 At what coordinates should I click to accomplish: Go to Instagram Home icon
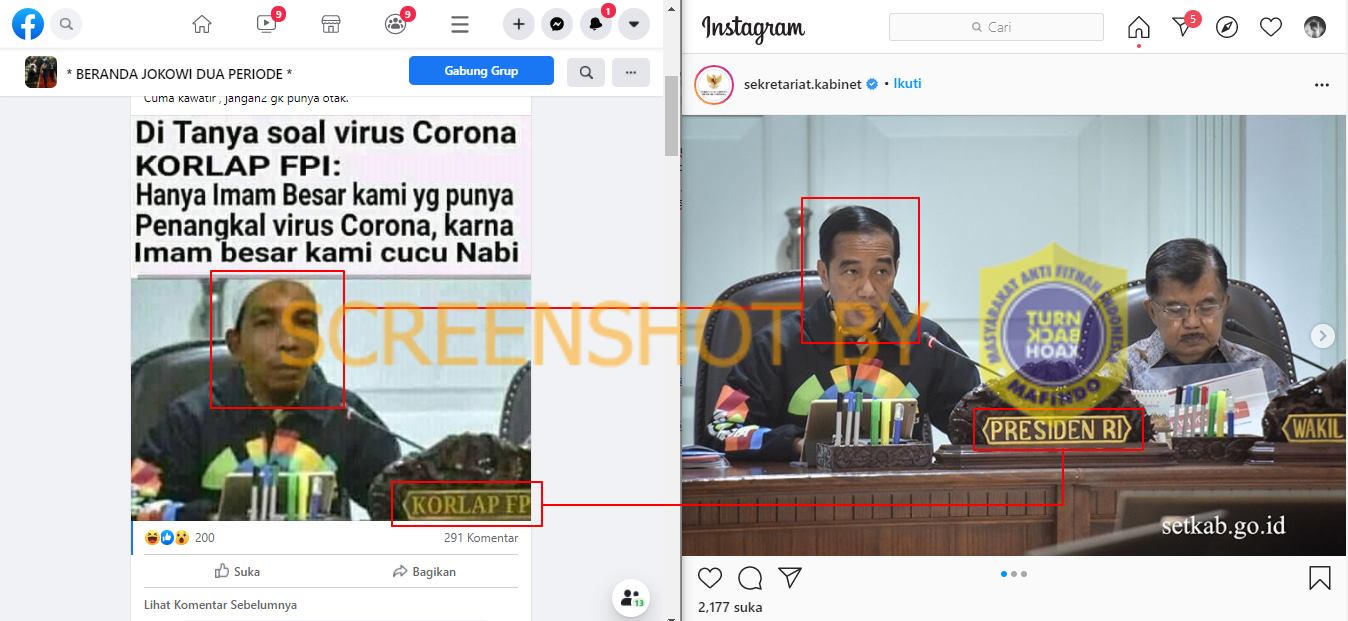[1138, 27]
